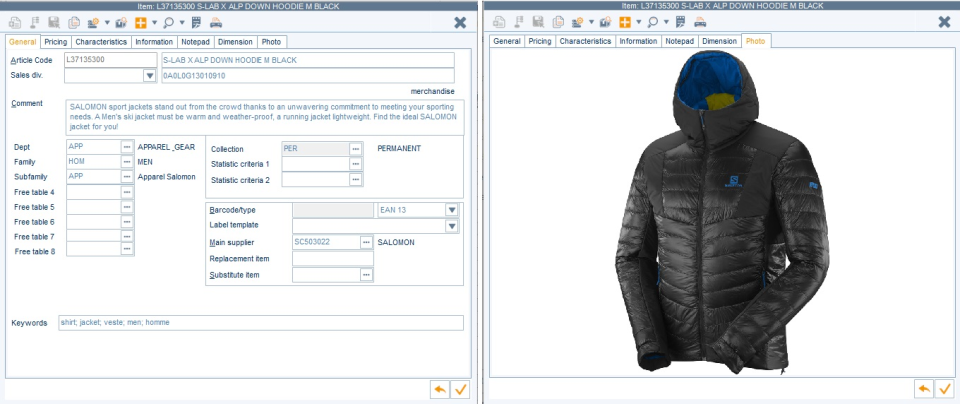This screenshot has height=404, width=960.
Task: Click the ellipsis lookup next to Dept field
Action: [127, 147]
